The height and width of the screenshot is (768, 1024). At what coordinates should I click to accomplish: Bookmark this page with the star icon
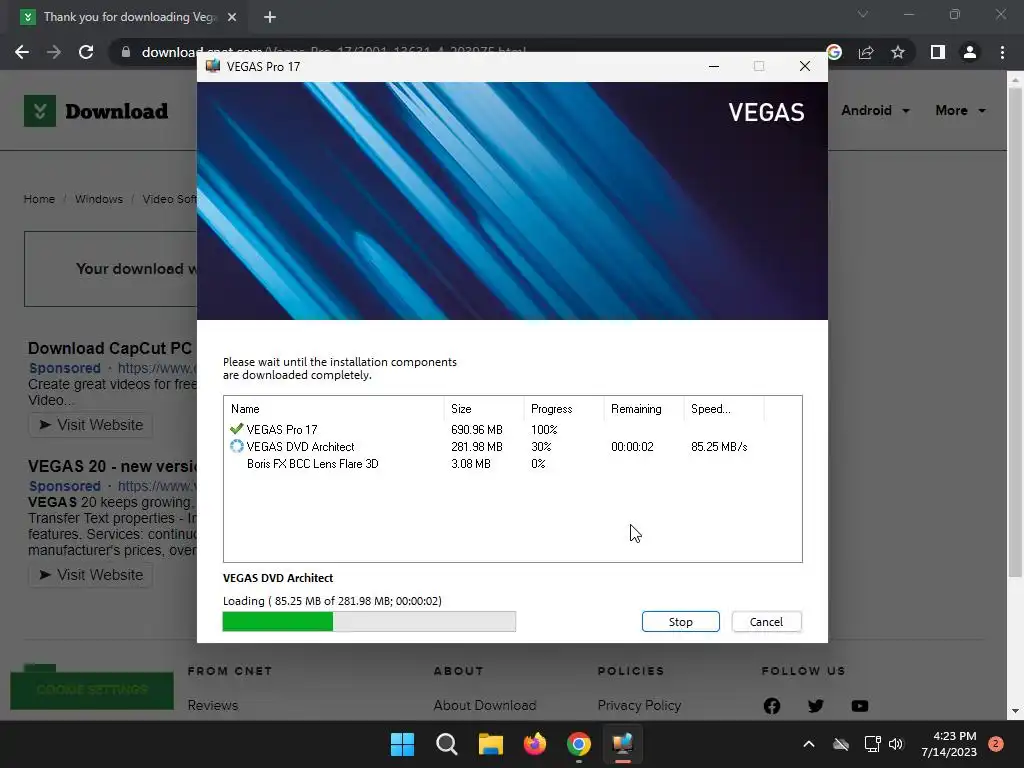[898, 52]
